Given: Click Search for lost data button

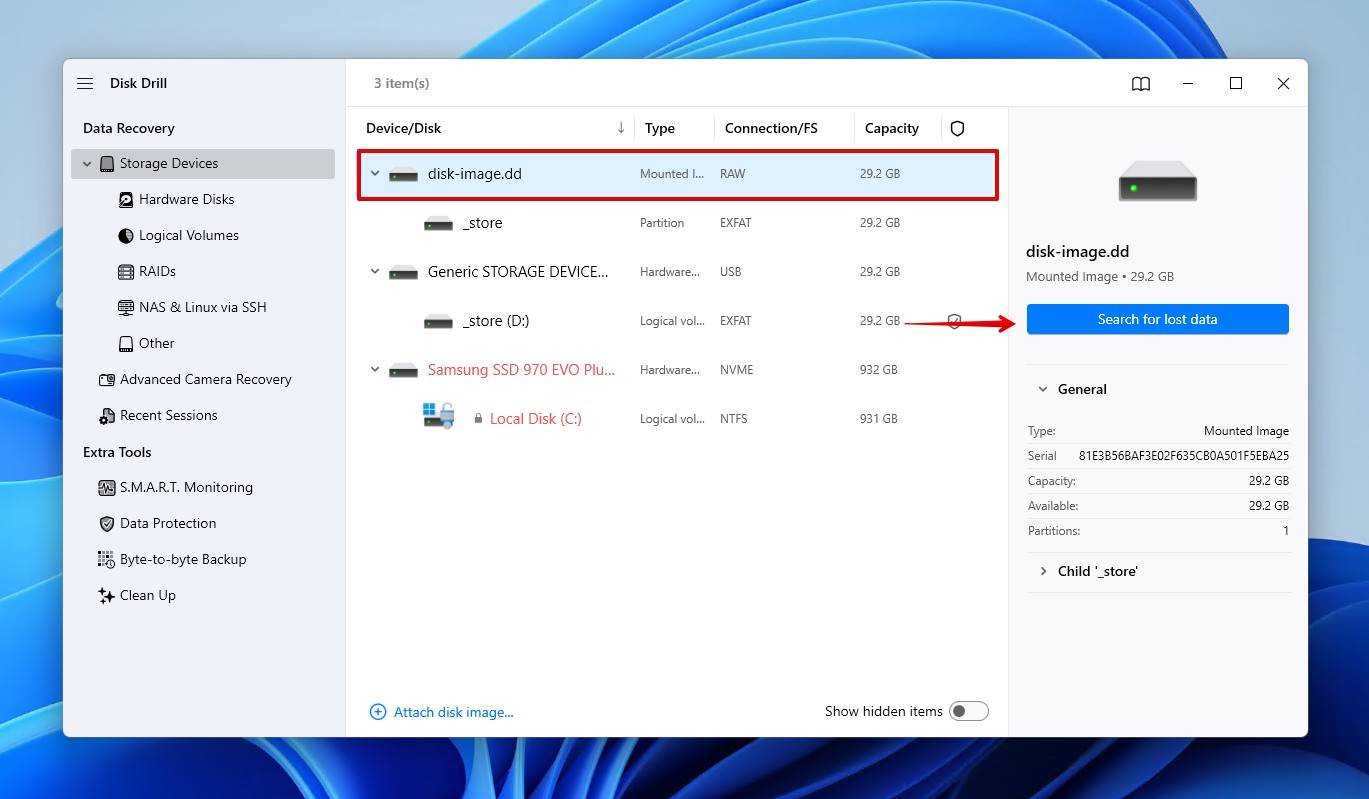Looking at the screenshot, I should tap(1157, 319).
